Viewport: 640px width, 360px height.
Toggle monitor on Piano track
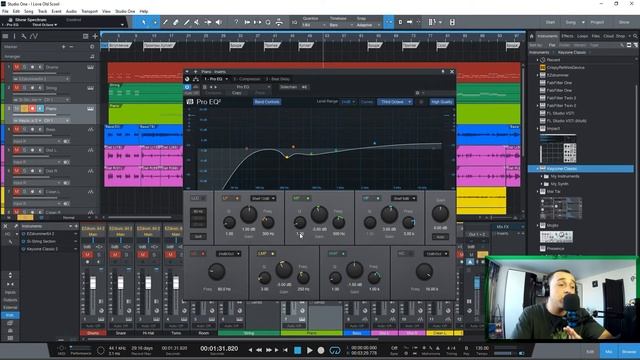click(40, 109)
